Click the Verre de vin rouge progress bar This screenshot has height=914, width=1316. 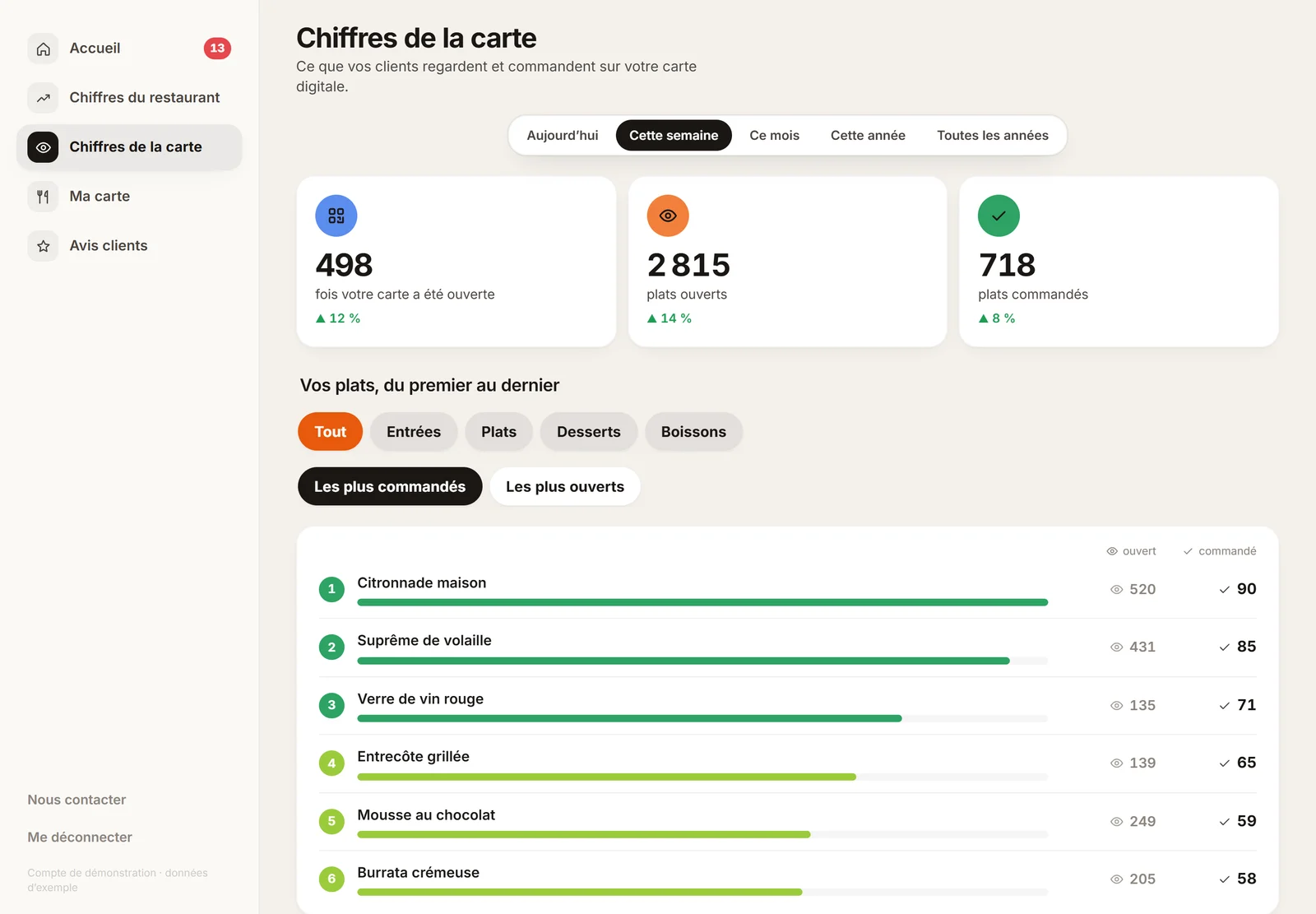coord(702,719)
